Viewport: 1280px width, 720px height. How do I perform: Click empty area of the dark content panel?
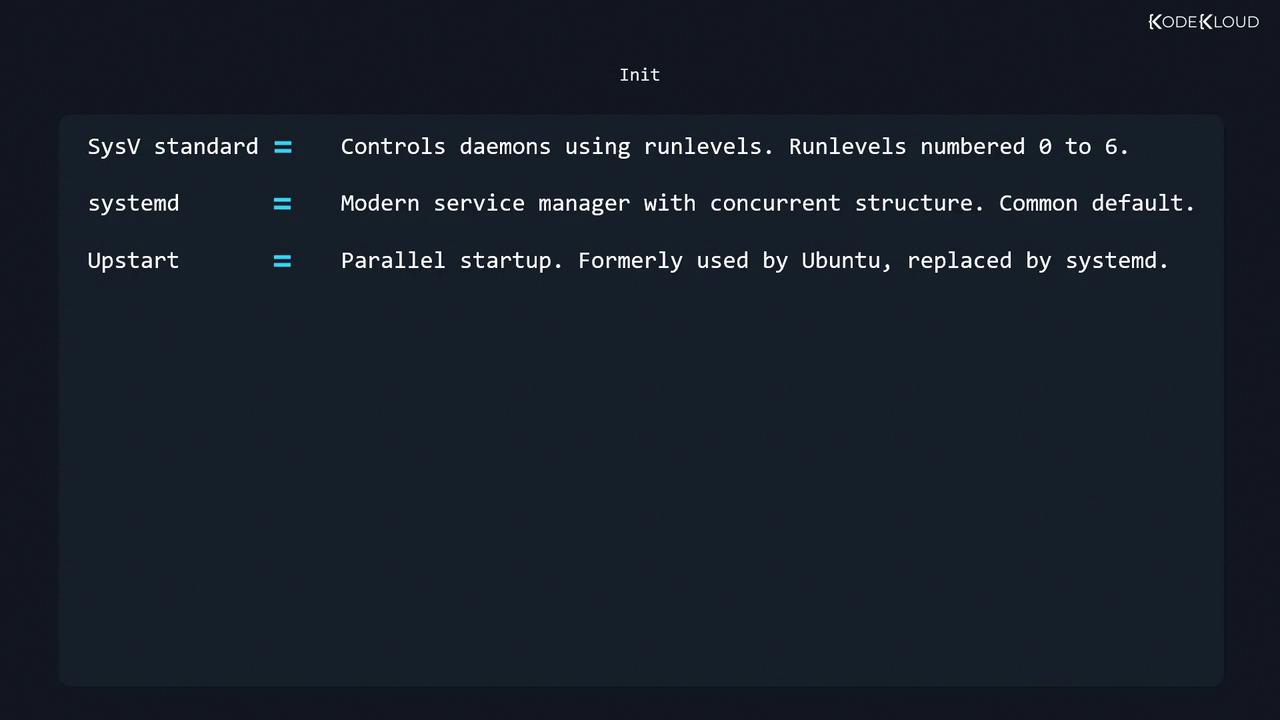pos(640,480)
